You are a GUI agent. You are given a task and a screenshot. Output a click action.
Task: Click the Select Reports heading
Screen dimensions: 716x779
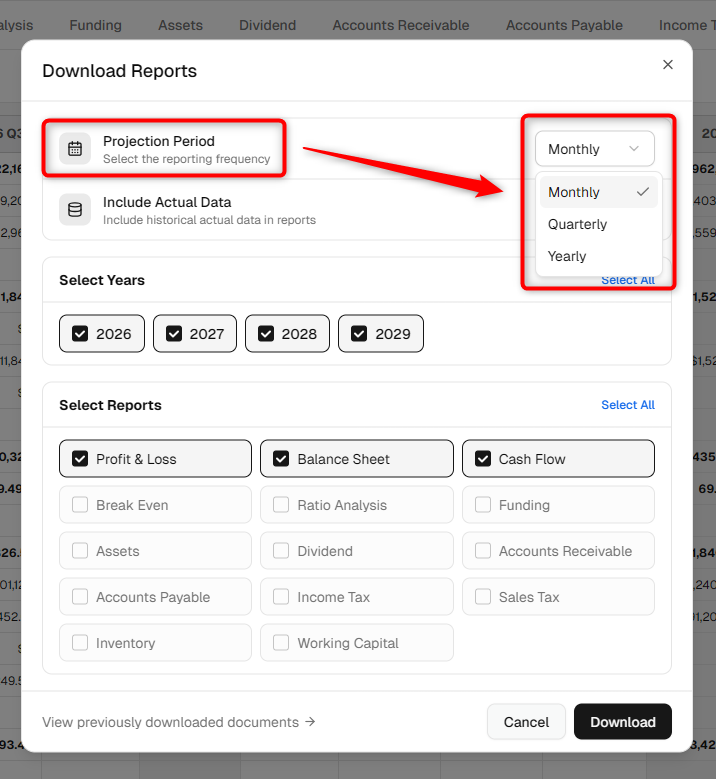pos(110,405)
